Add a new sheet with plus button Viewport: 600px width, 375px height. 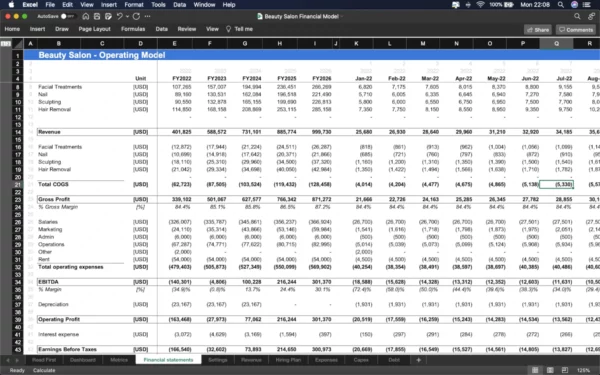tap(418, 360)
